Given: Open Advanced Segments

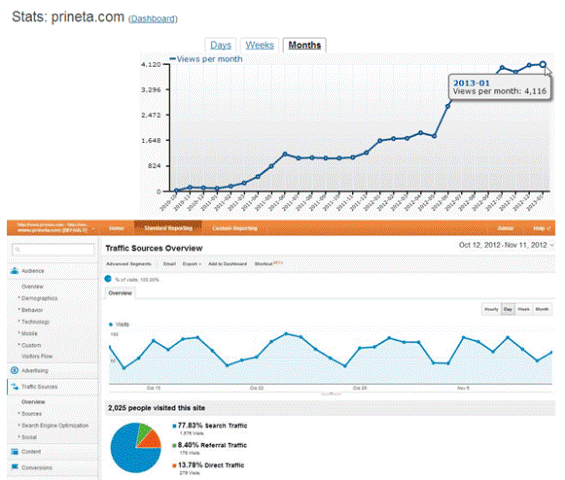Looking at the screenshot, I should (129, 264).
